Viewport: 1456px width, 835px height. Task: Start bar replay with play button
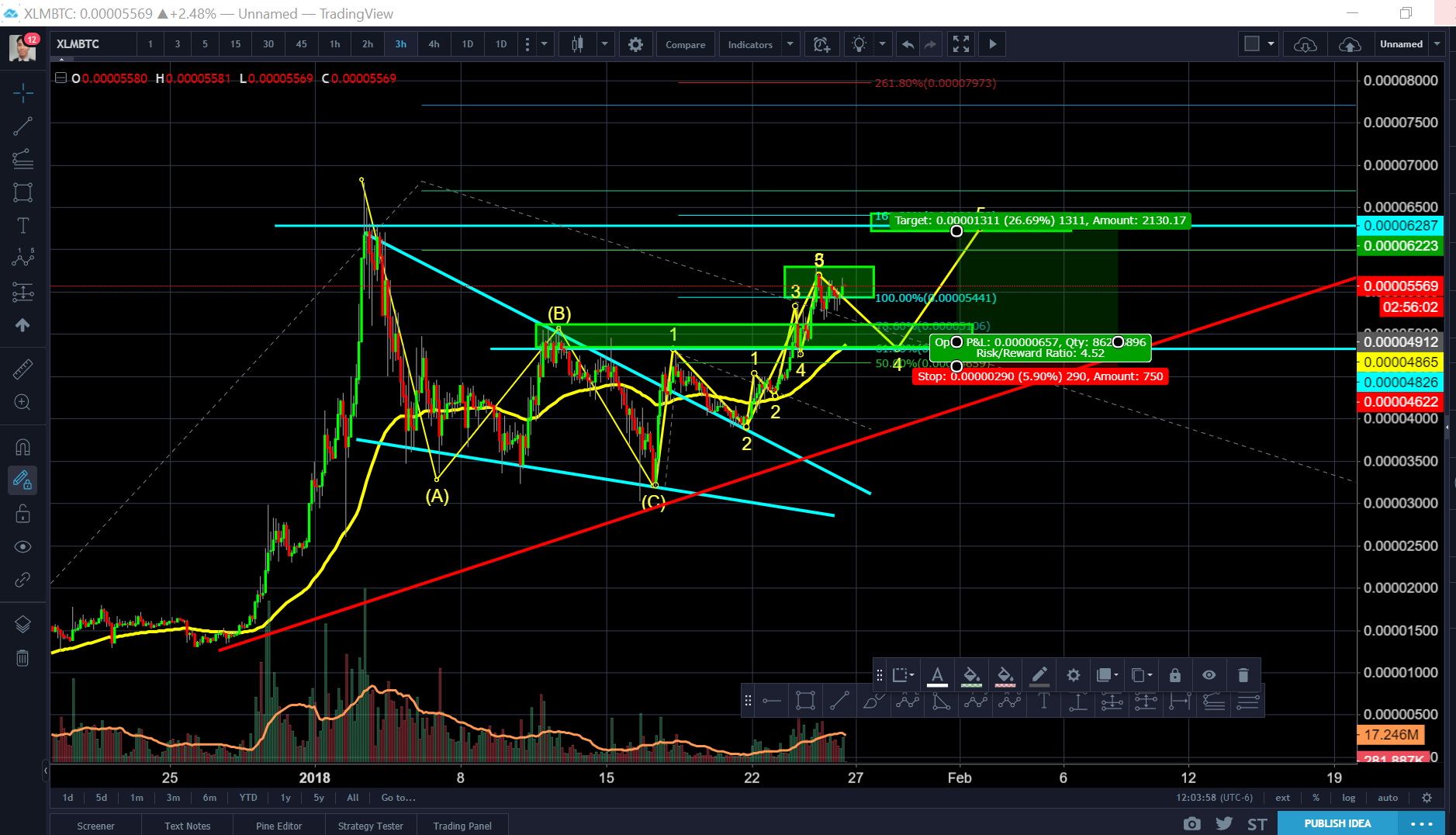[992, 44]
